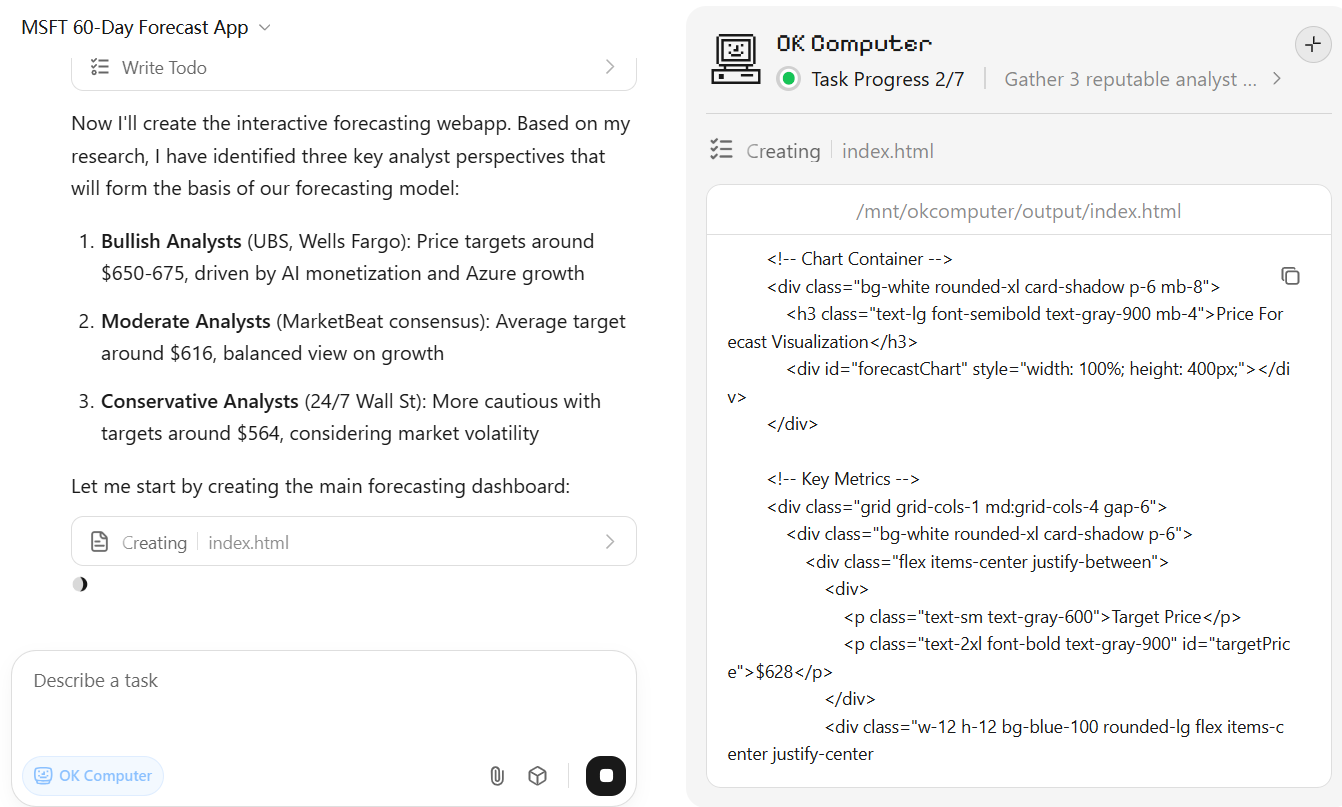This screenshot has width=1342, height=807.
Task: Open the MSFT 60-Day Forecast App title dropdown
Action: 146,28
